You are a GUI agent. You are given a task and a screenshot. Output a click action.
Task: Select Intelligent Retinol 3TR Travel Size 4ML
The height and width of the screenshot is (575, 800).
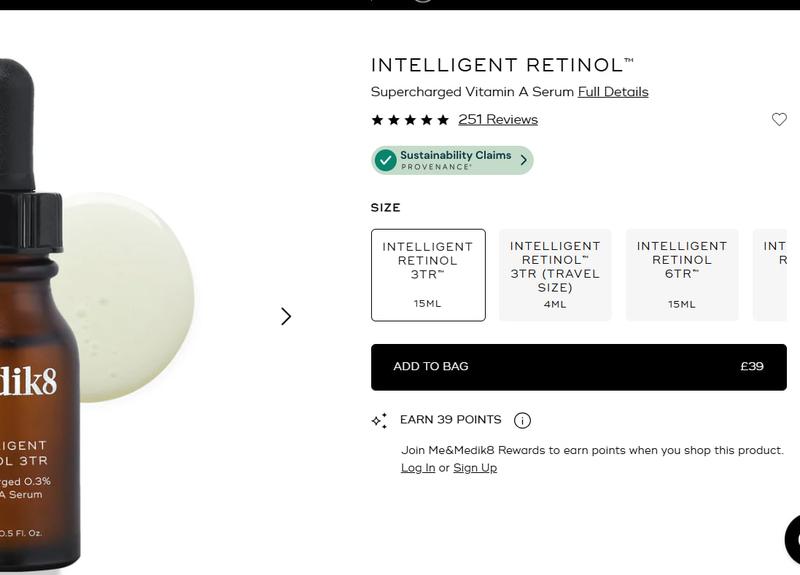tap(555, 275)
